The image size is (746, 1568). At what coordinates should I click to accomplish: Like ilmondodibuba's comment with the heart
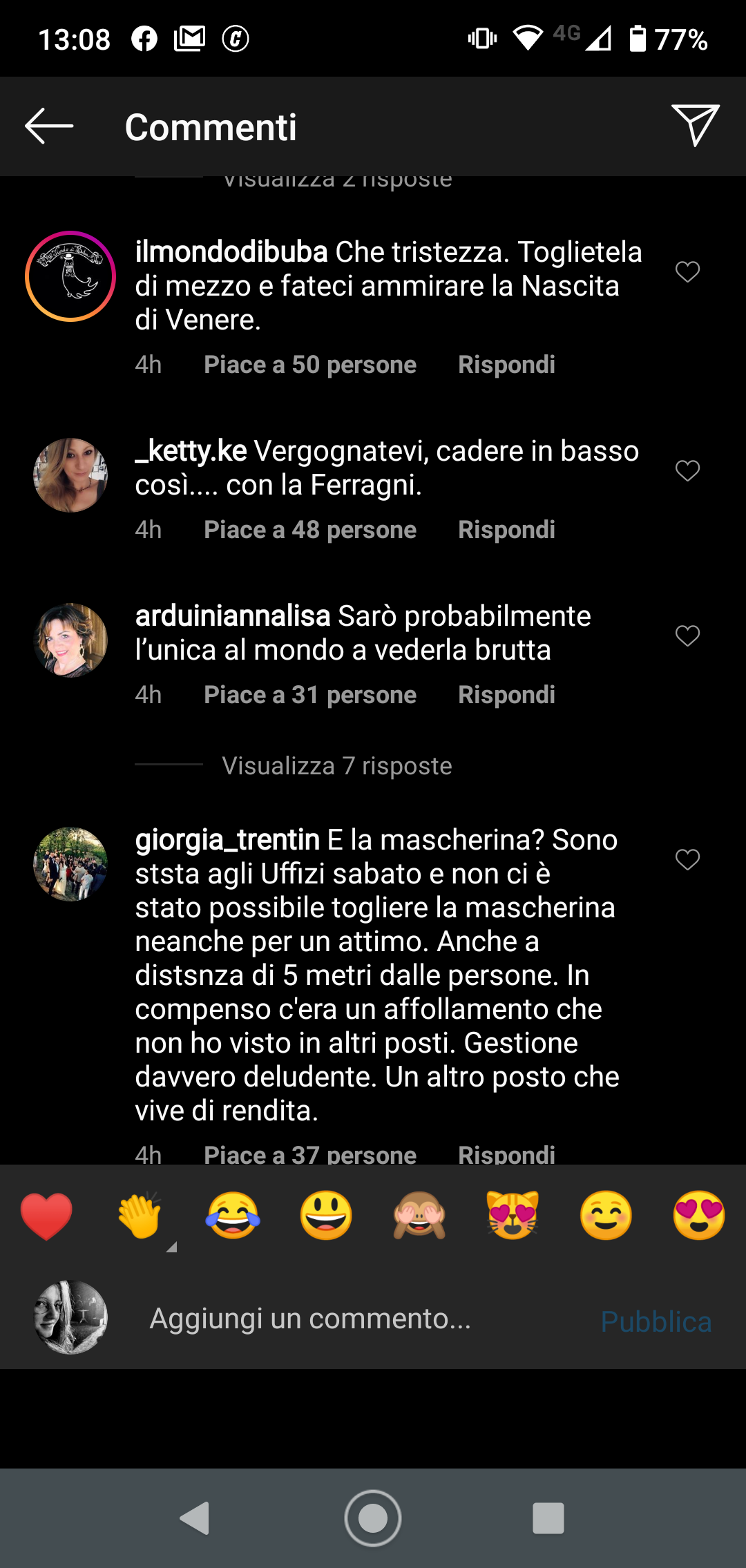[687, 271]
